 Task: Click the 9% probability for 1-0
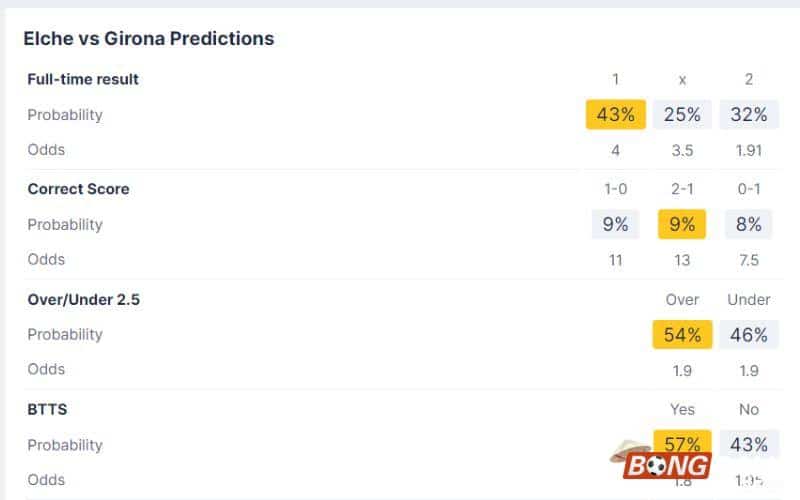(616, 225)
